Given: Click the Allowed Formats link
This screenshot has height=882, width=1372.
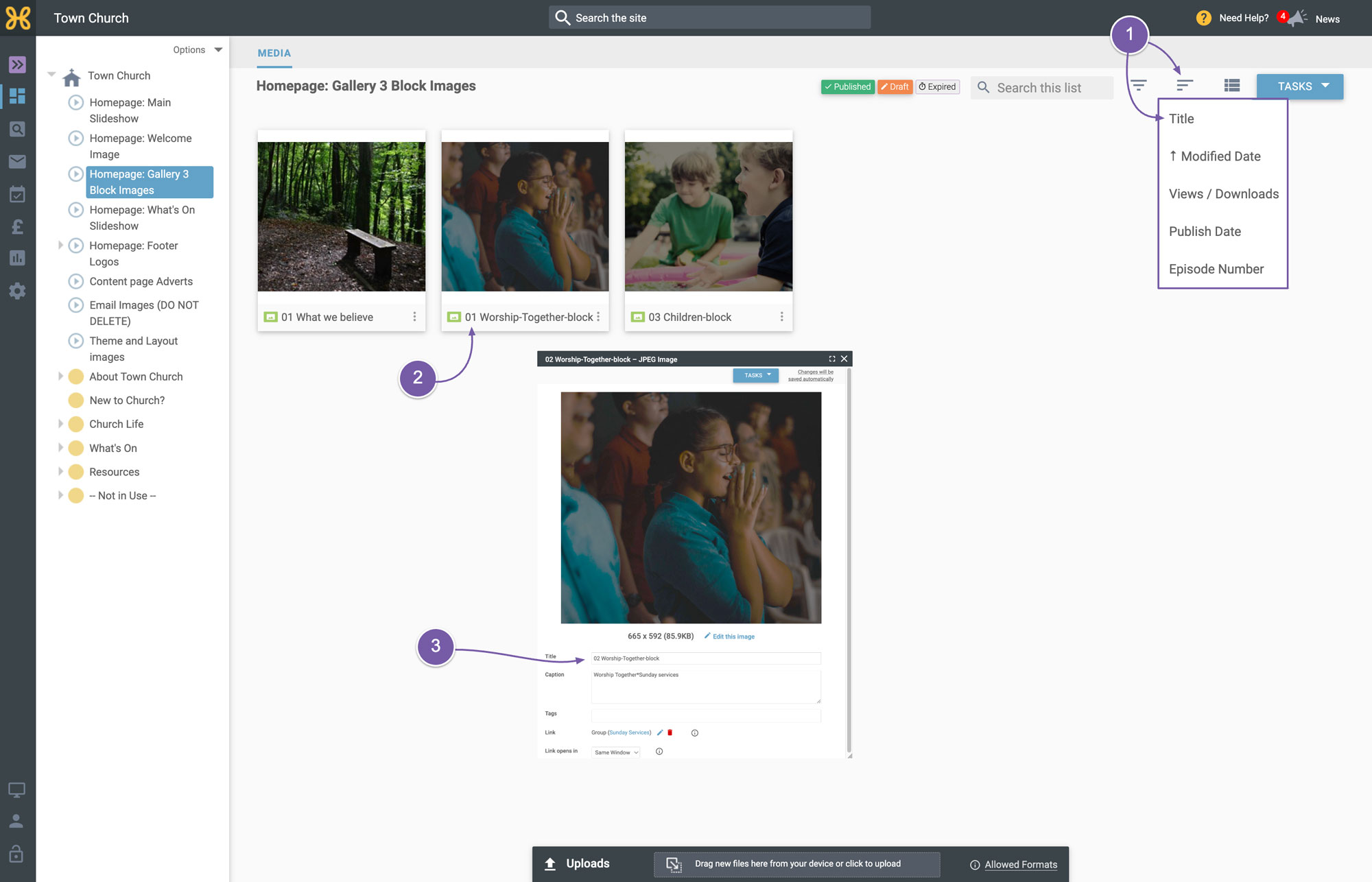Looking at the screenshot, I should click(1021, 864).
